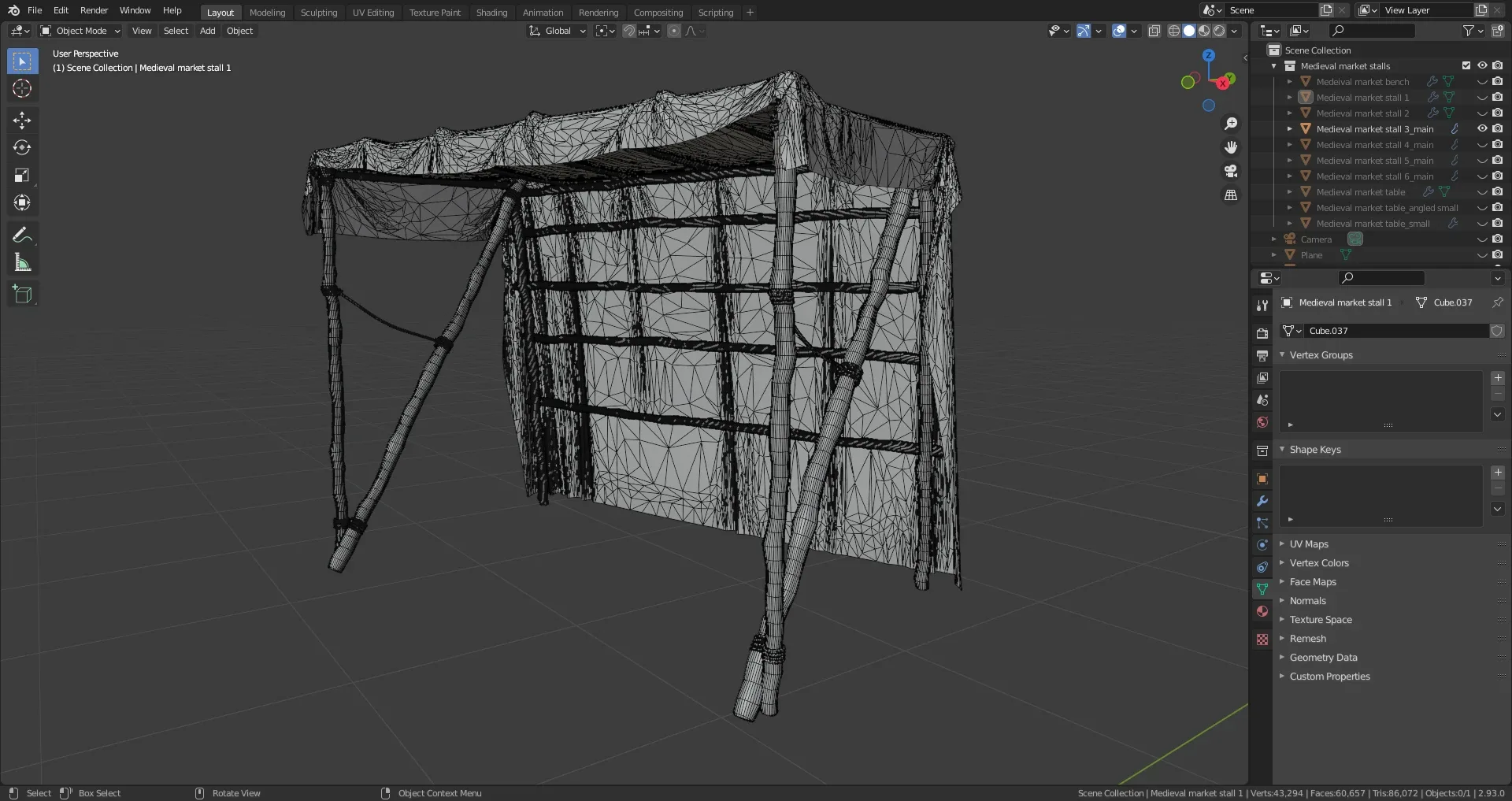The image size is (1512, 801).
Task: Add a new workspace tab with plus
Action: click(x=750, y=12)
